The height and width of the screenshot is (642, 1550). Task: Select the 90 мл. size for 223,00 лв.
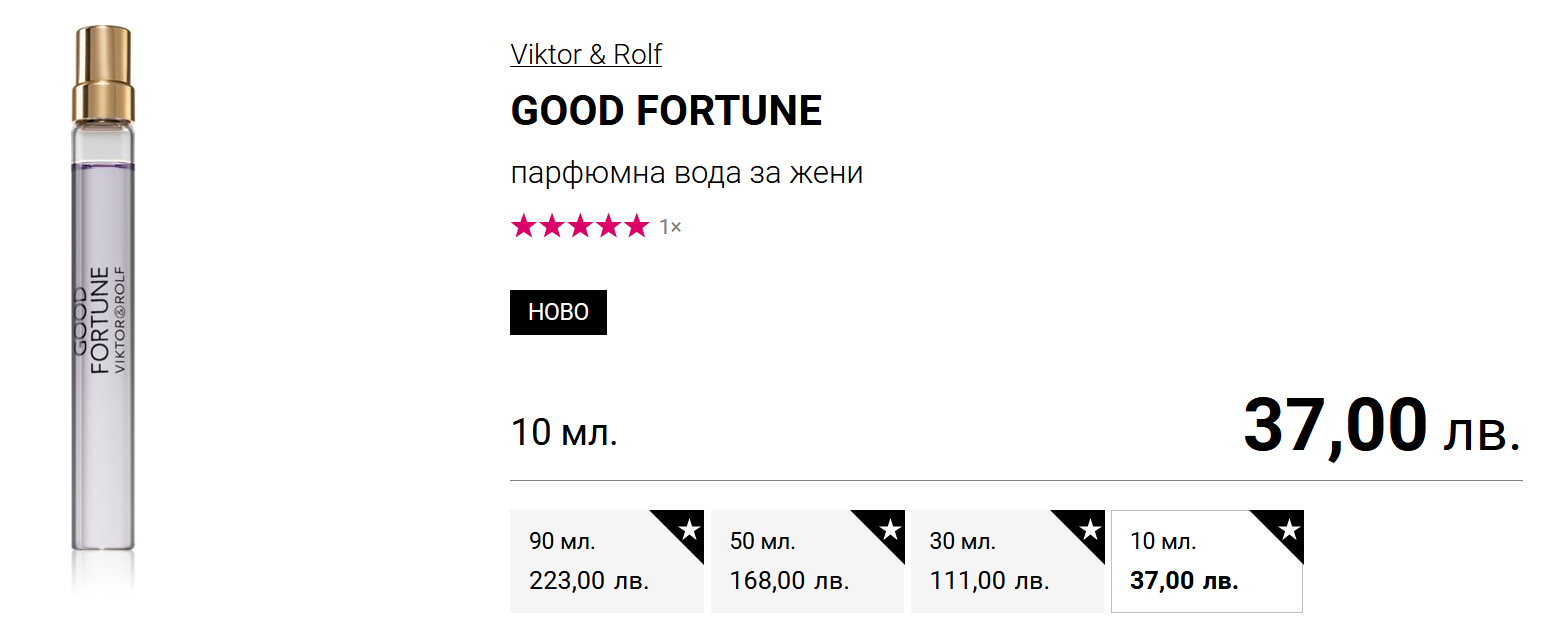(590, 562)
